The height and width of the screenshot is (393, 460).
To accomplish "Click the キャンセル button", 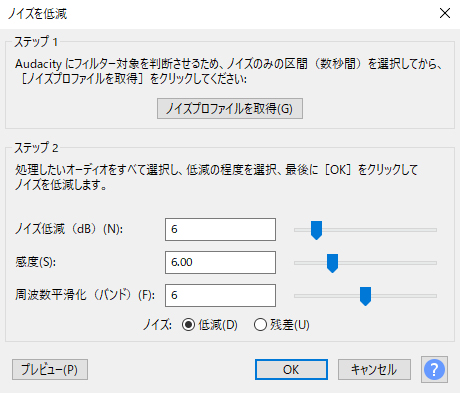I will 374,369.
